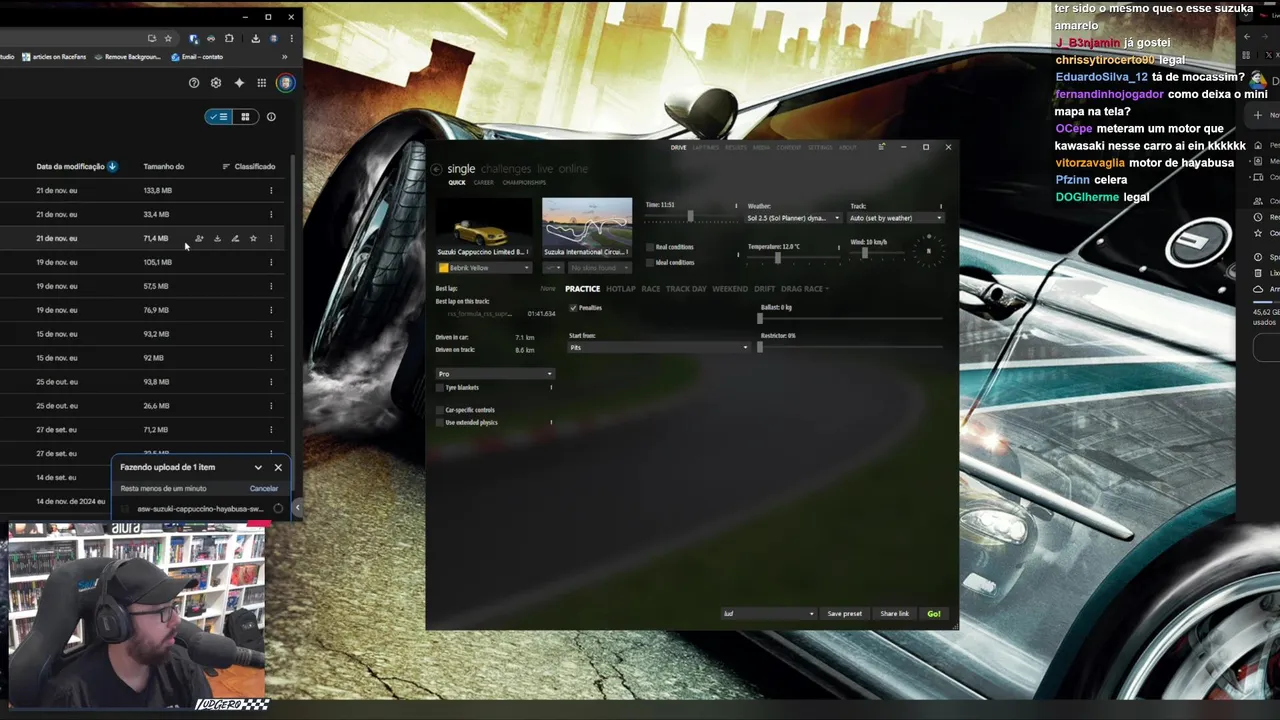Open more actions for 133,8 MB file
1280x720 pixels.
[271, 190]
